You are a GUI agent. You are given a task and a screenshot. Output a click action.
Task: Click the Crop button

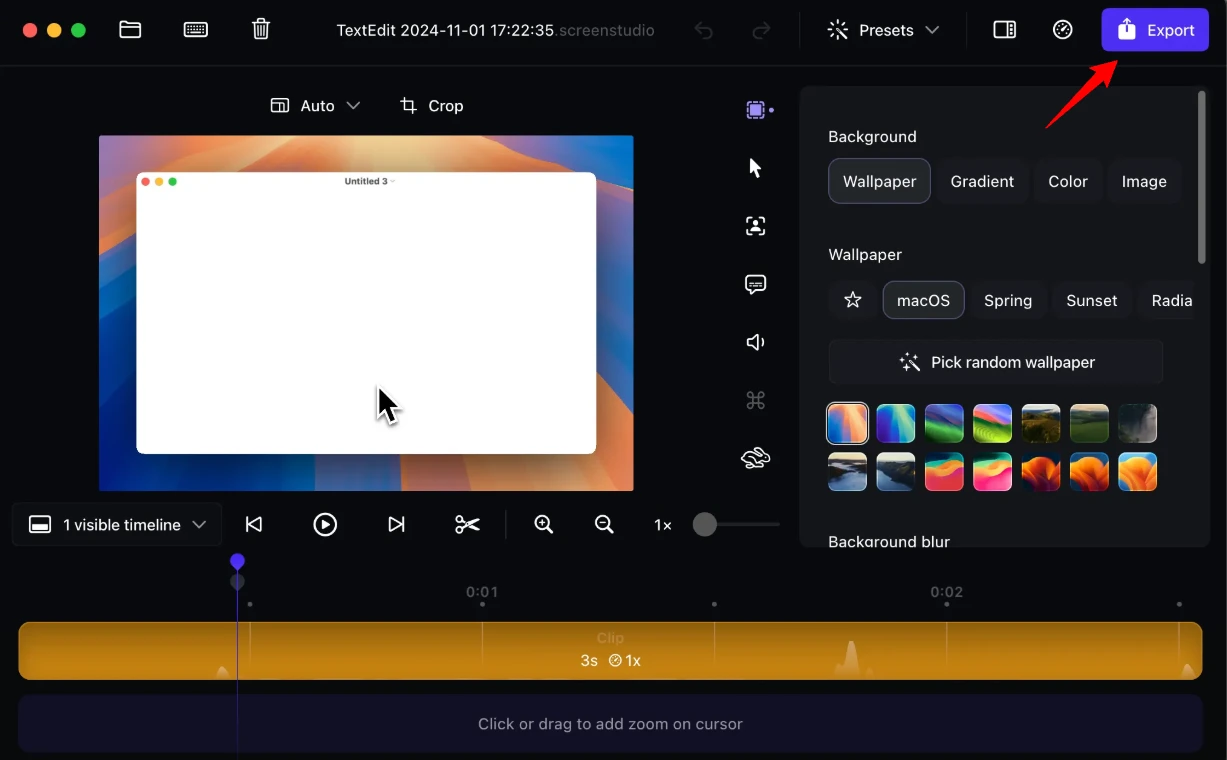point(432,106)
